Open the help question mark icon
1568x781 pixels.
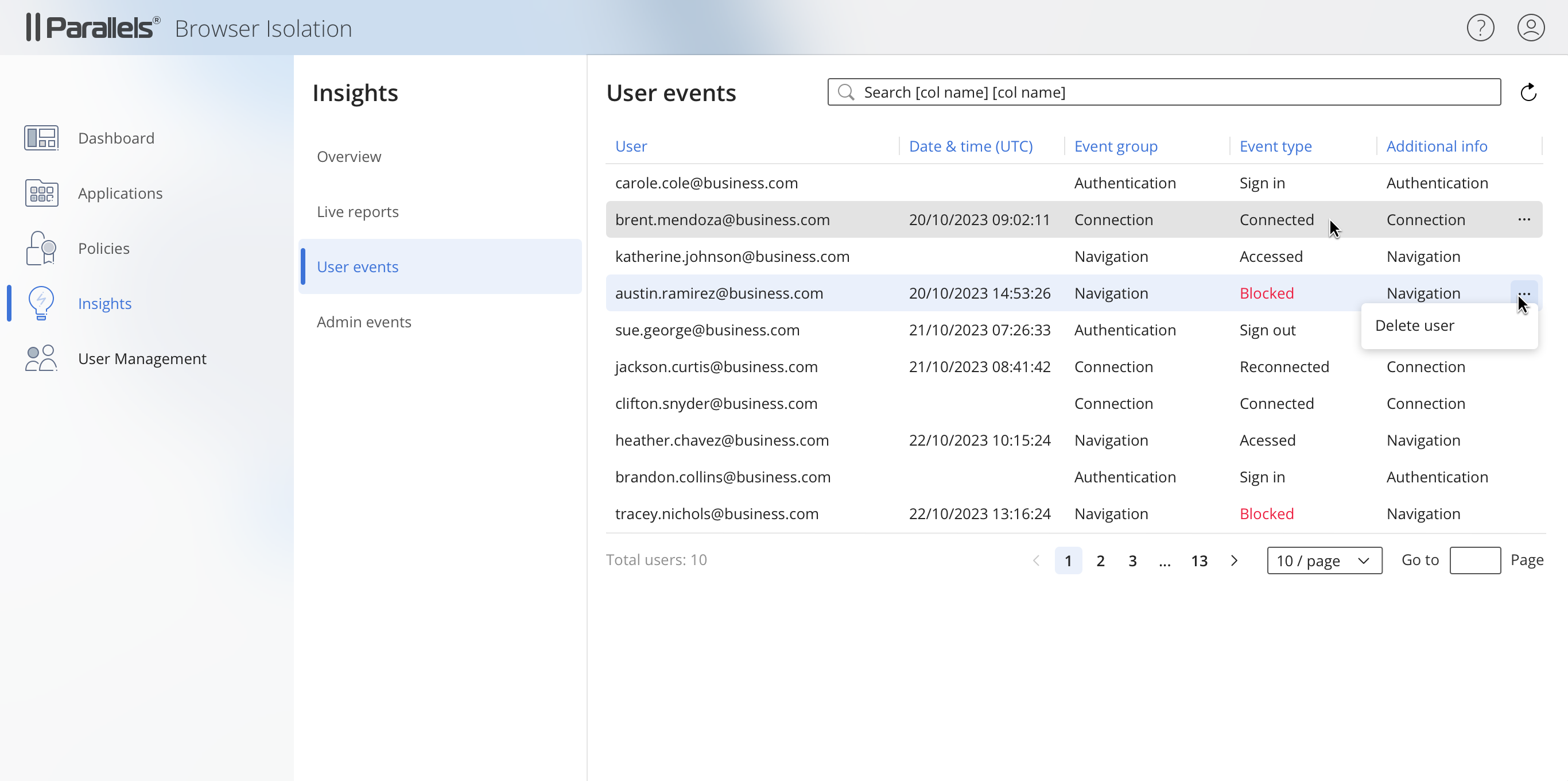tap(1480, 28)
